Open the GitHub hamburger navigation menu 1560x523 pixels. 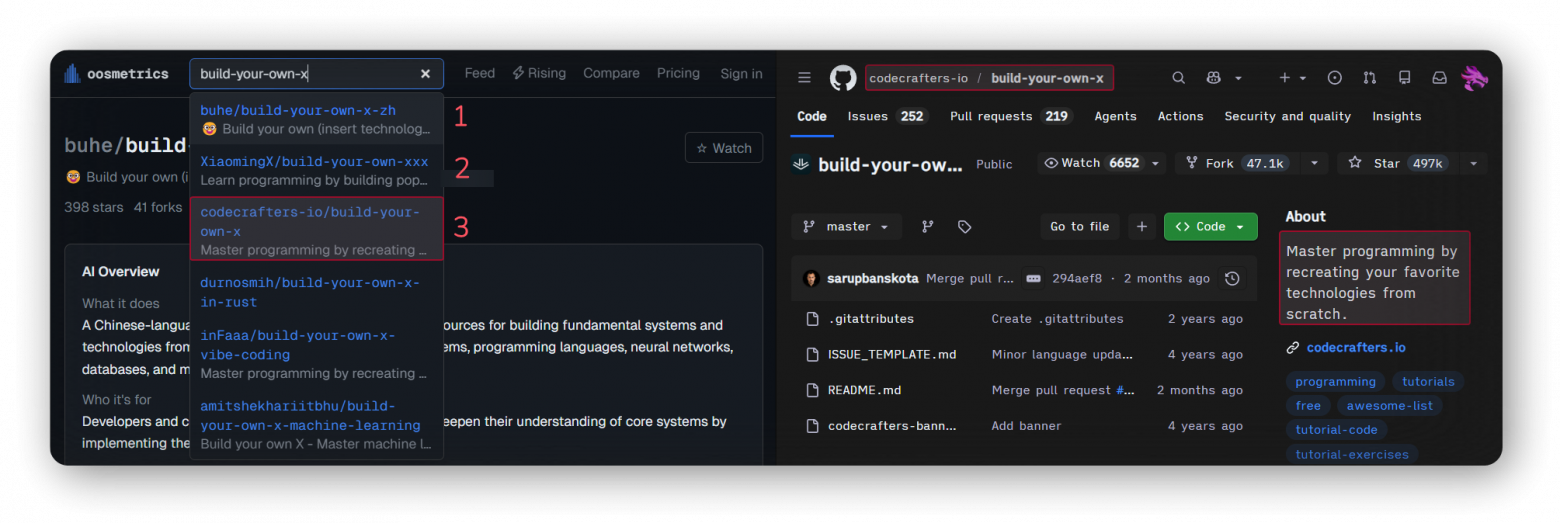[804, 78]
